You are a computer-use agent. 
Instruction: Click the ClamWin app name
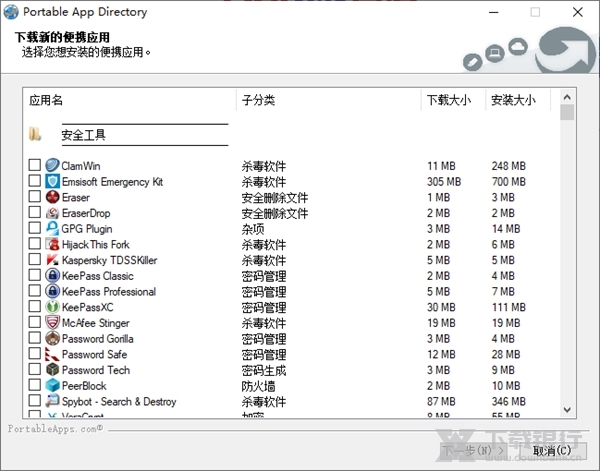pyautogui.click(x=81, y=166)
